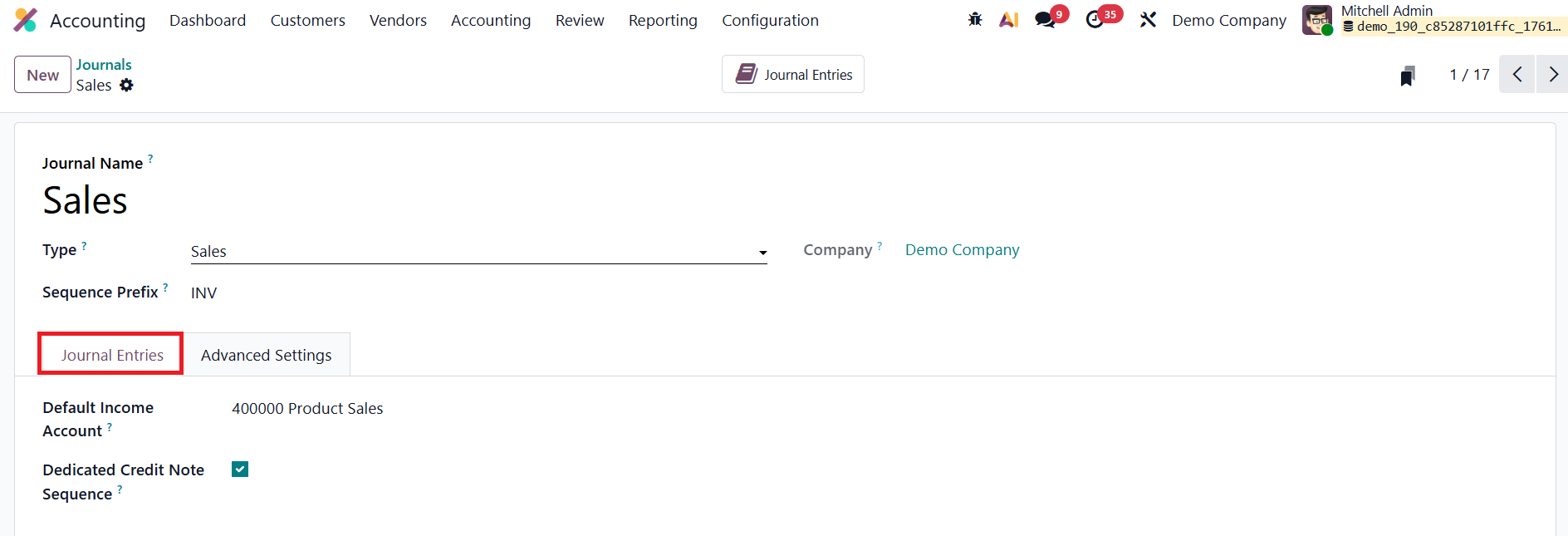1568x536 pixels.
Task: Go to the previous journal record
Action: [1517, 75]
